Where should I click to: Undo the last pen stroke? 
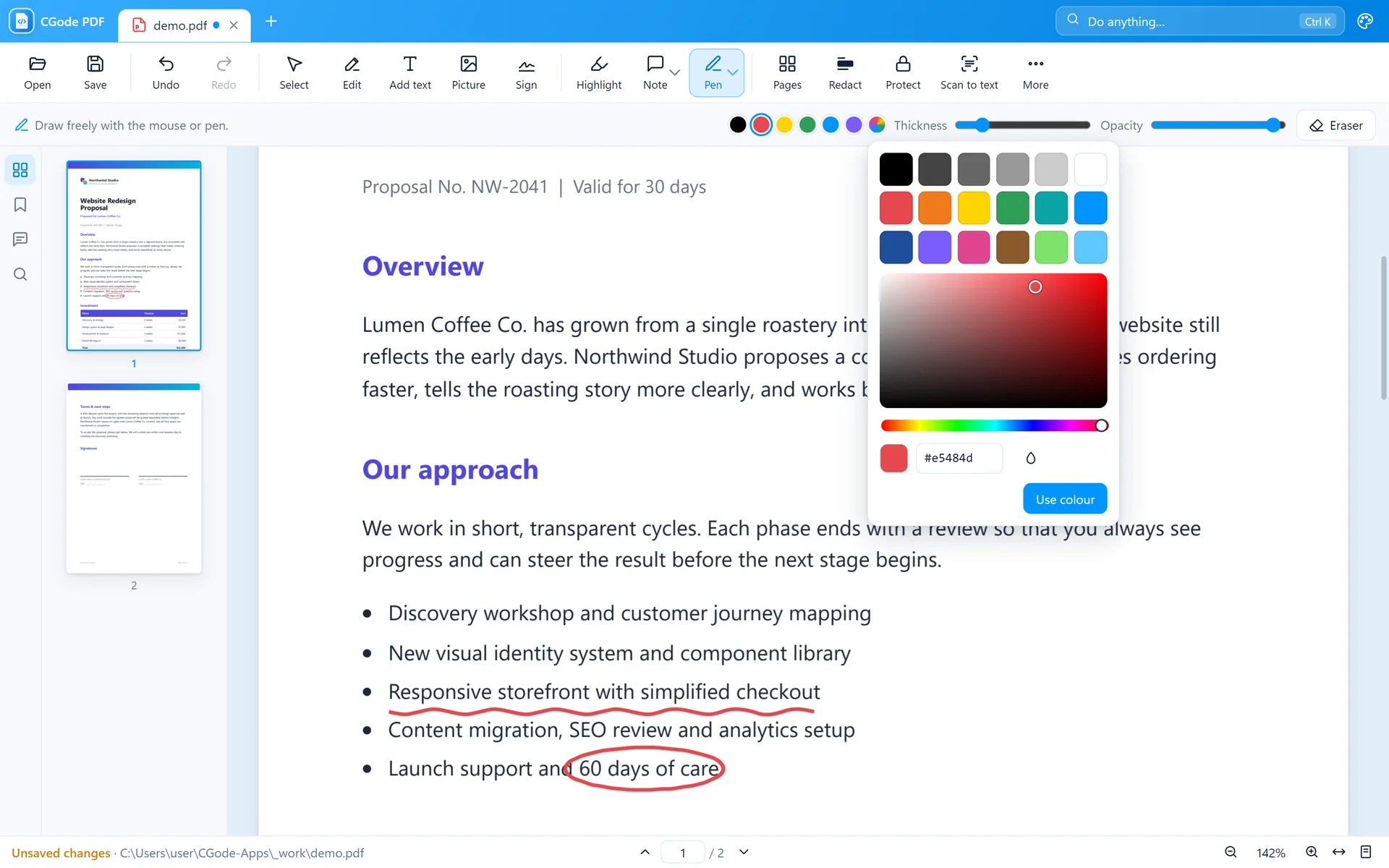click(x=166, y=72)
